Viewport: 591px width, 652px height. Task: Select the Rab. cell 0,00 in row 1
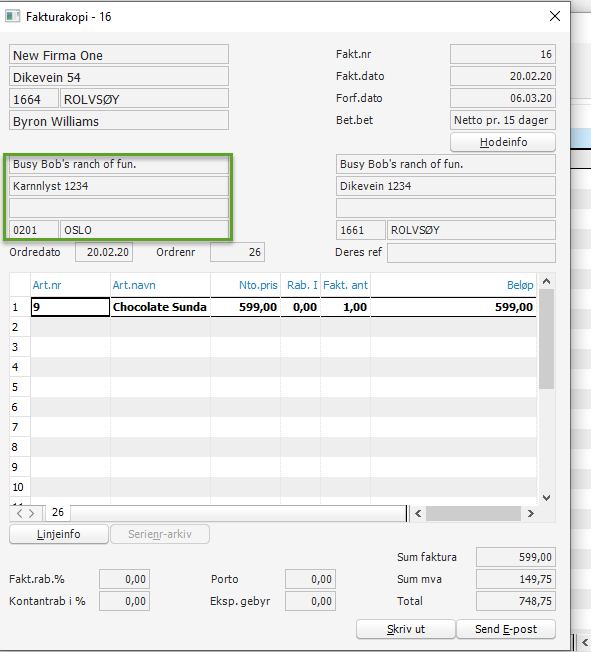click(301, 307)
